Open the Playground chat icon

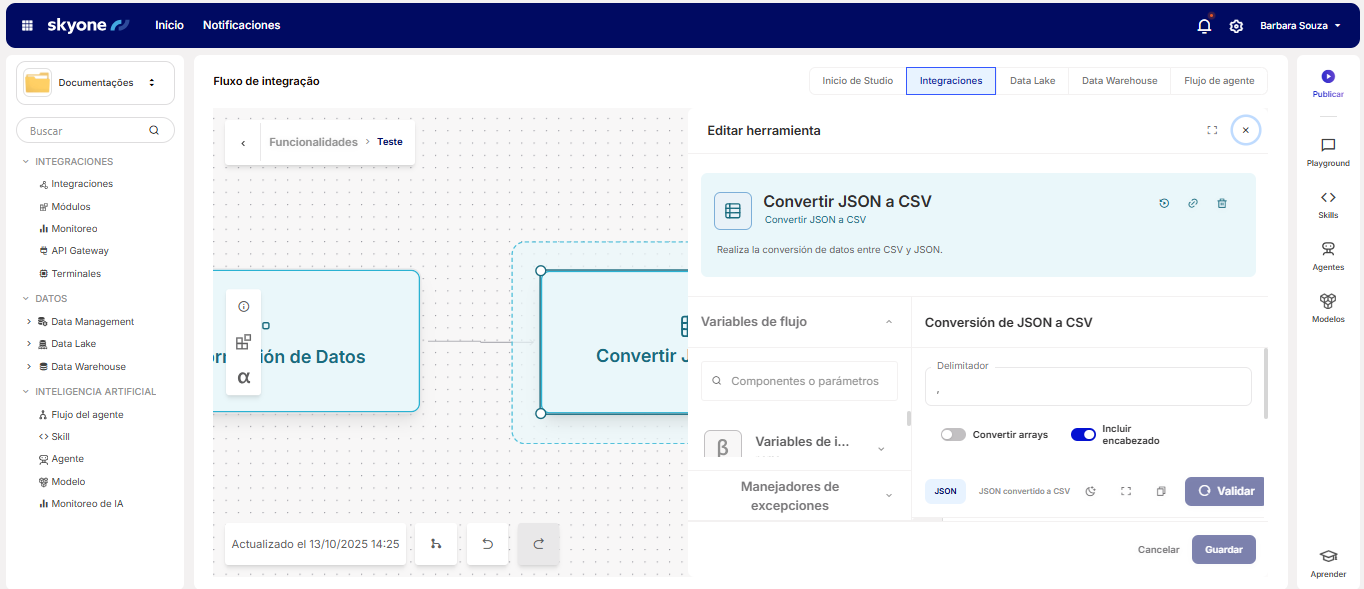pos(1328,146)
